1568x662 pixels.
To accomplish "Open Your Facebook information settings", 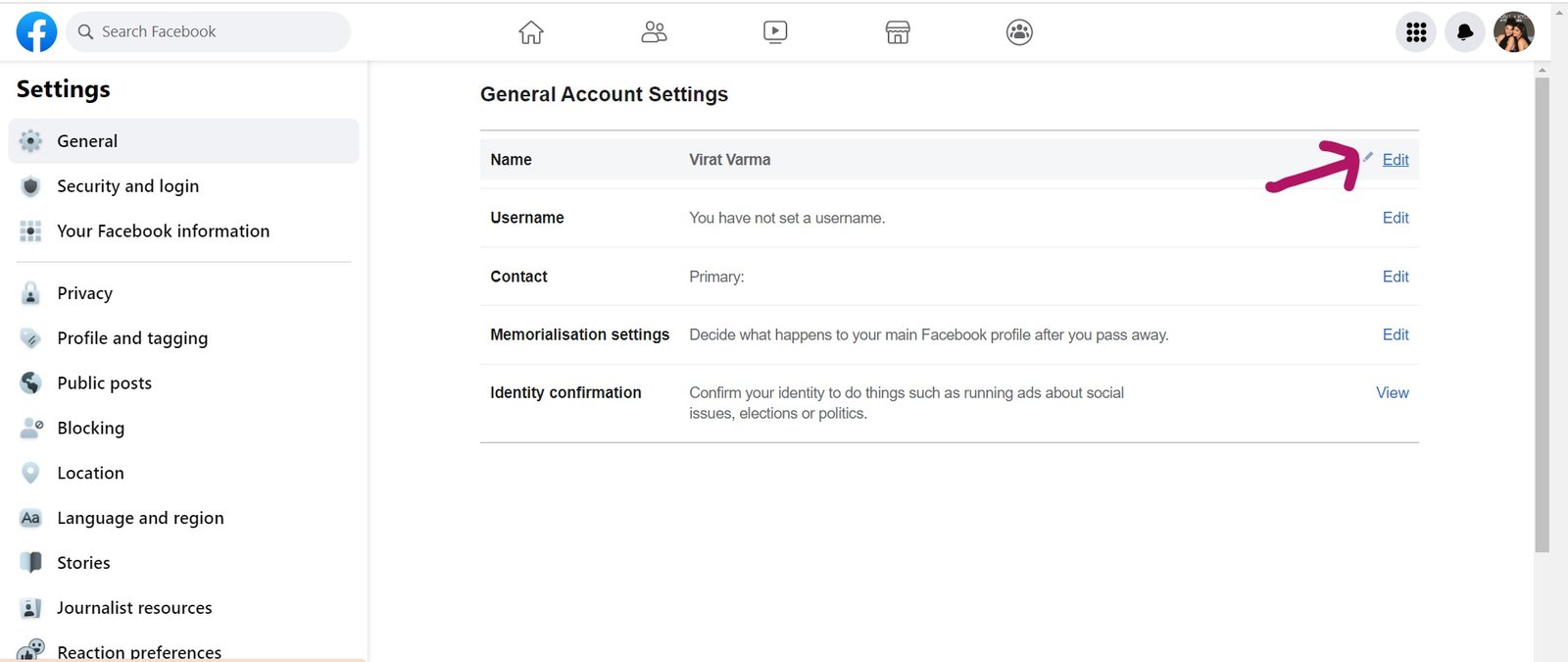I will click(184, 231).
